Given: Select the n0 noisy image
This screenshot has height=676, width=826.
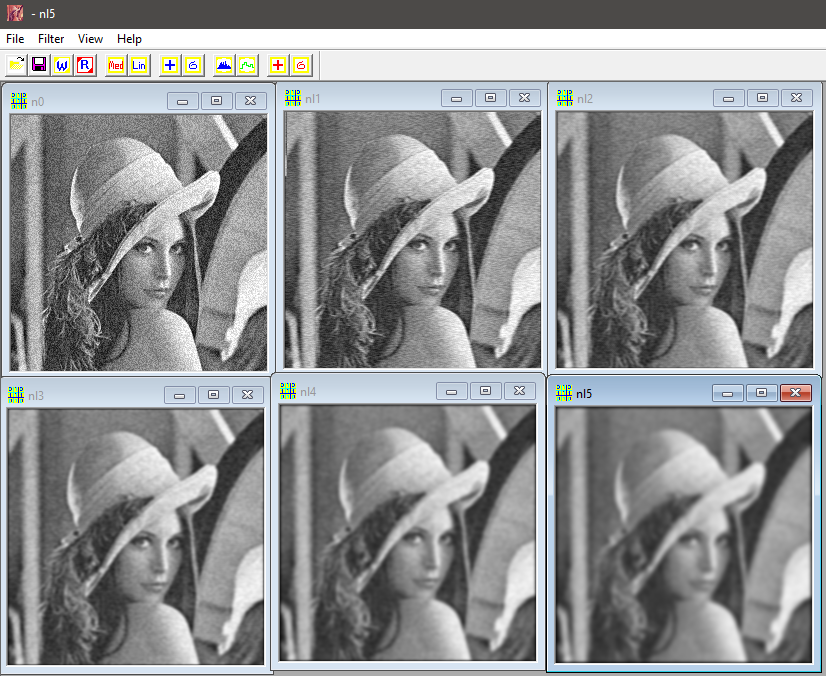Looking at the screenshot, I should pyautogui.click(x=139, y=242).
